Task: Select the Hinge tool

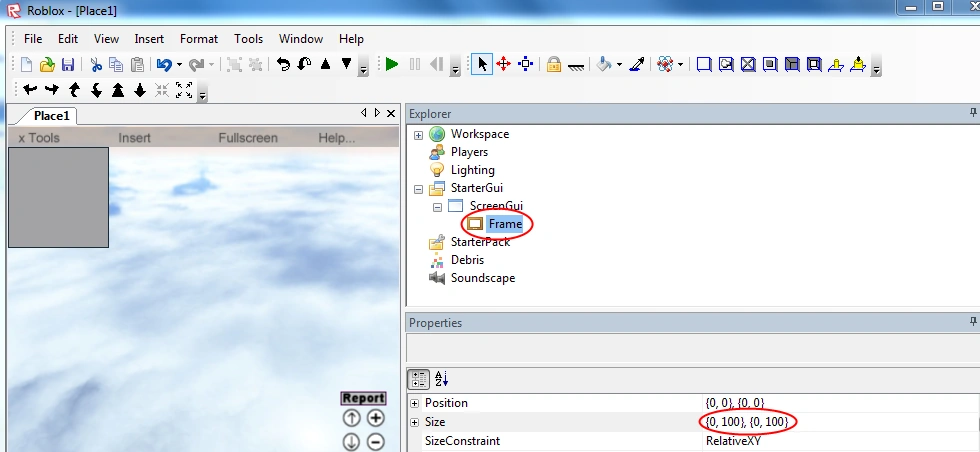Action: click(x=836, y=64)
